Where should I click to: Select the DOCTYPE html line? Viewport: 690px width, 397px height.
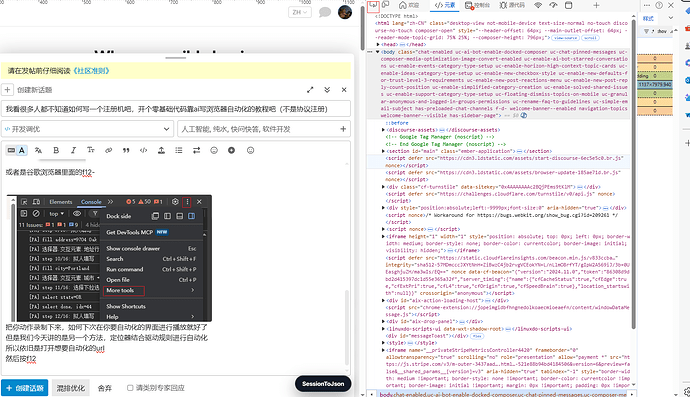[x=396, y=16]
